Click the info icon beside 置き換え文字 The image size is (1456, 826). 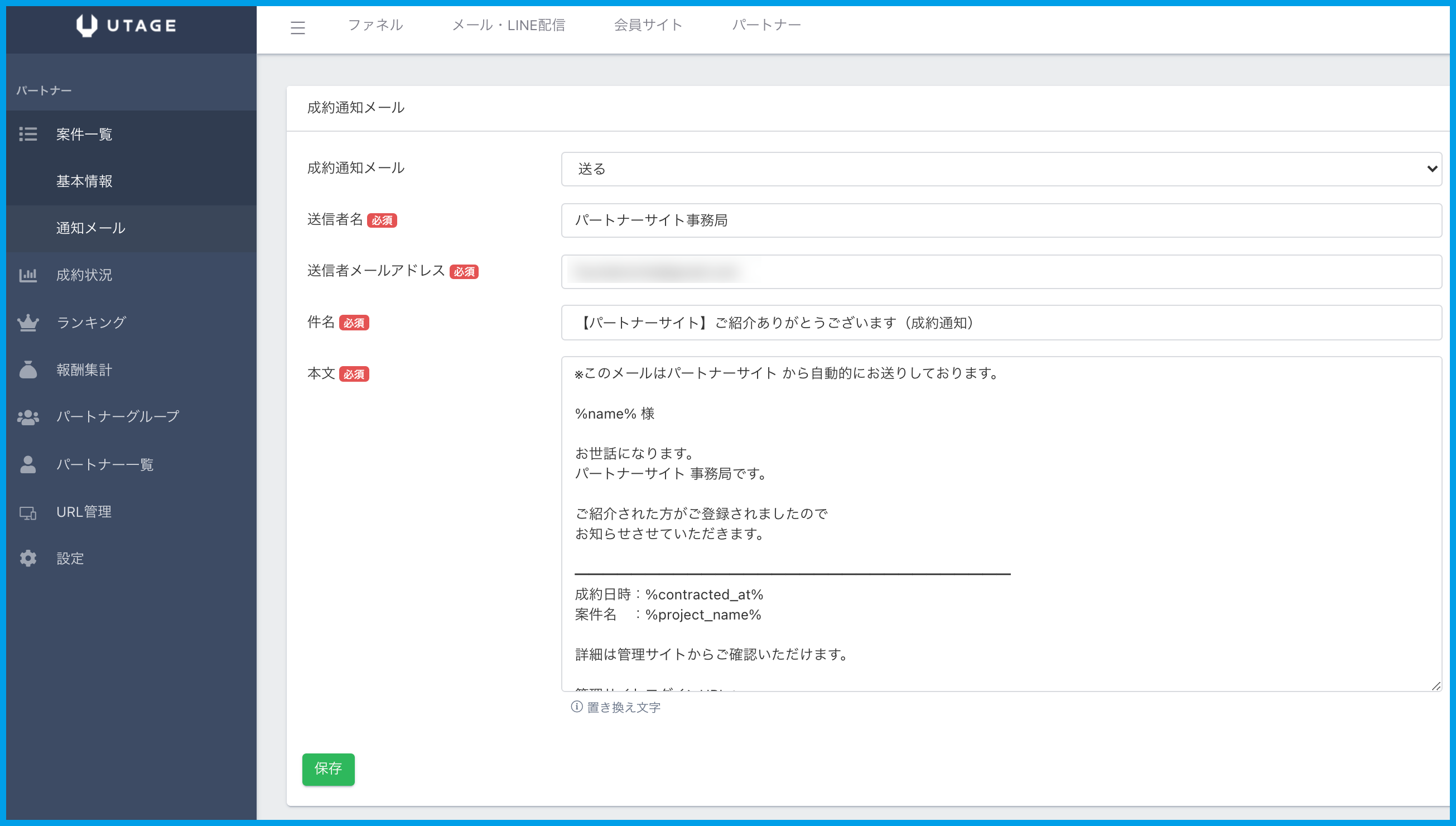pos(576,707)
